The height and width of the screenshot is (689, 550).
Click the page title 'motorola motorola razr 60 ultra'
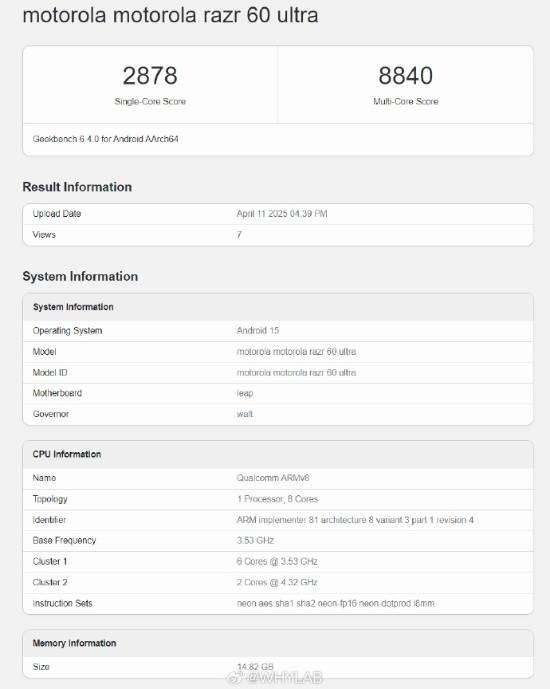170,15
